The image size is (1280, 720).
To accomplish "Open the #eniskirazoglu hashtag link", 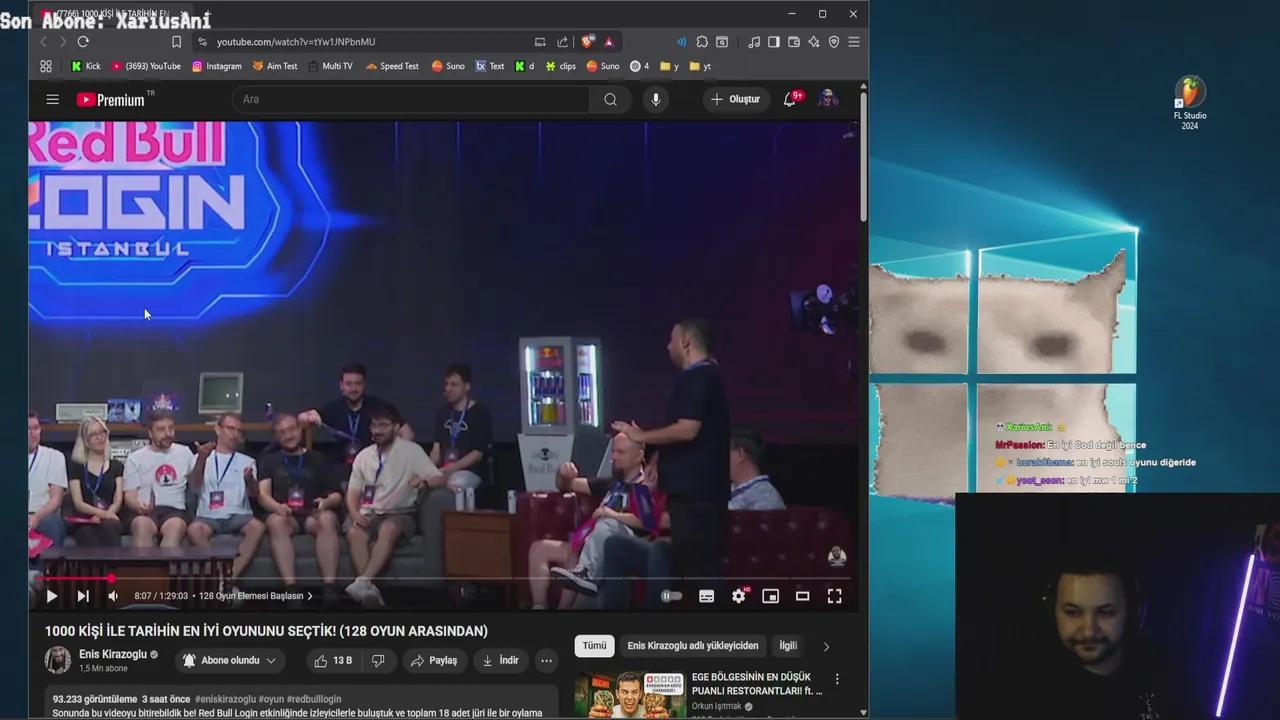I will 225,699.
